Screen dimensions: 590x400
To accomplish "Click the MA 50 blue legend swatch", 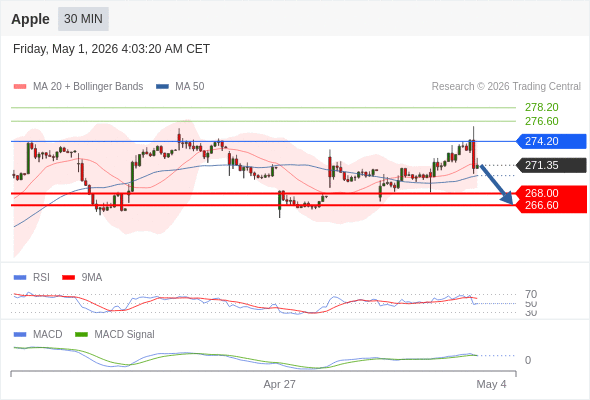I will click(x=162, y=87).
